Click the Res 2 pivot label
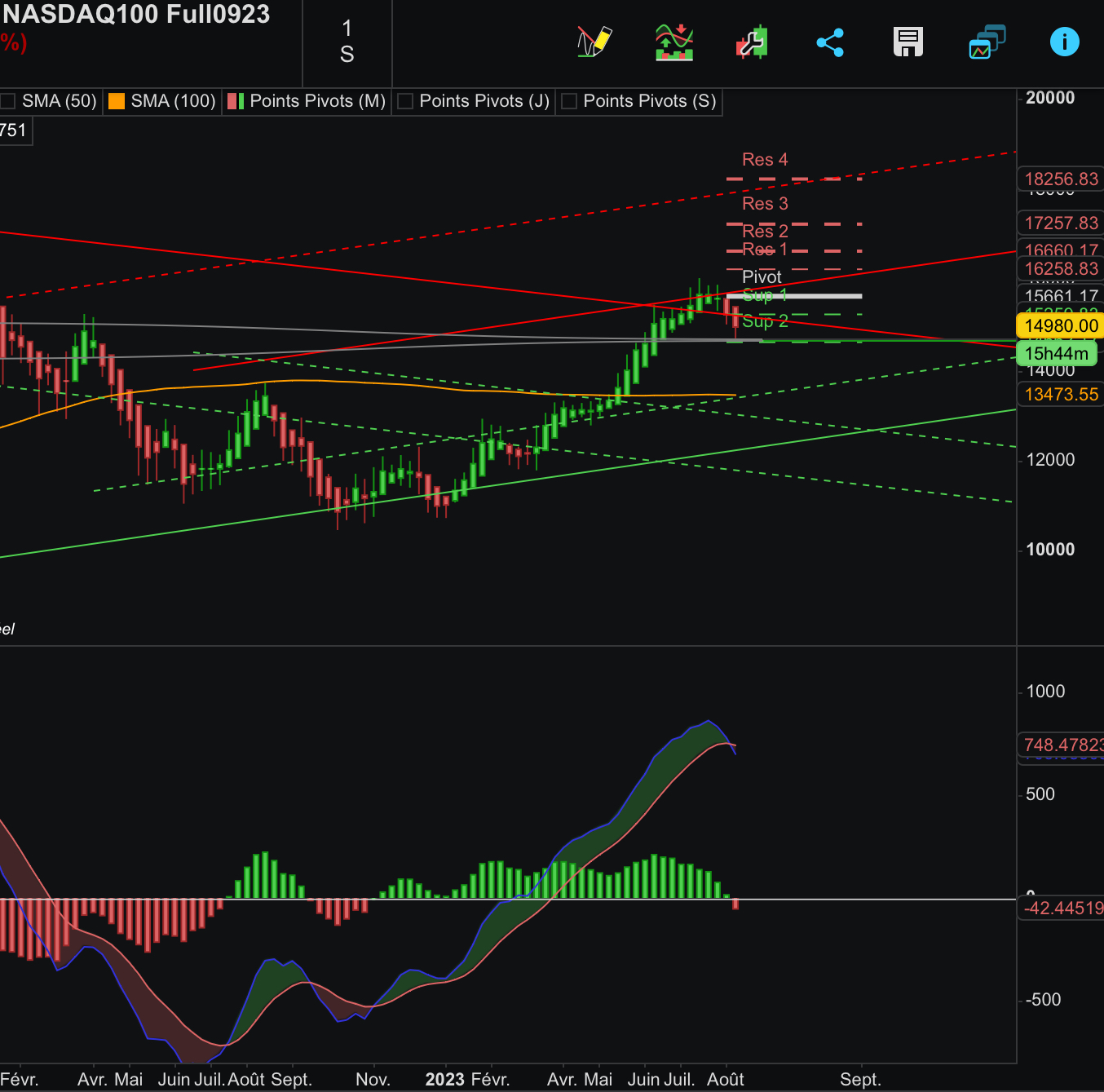1104x1092 pixels. tap(765, 232)
